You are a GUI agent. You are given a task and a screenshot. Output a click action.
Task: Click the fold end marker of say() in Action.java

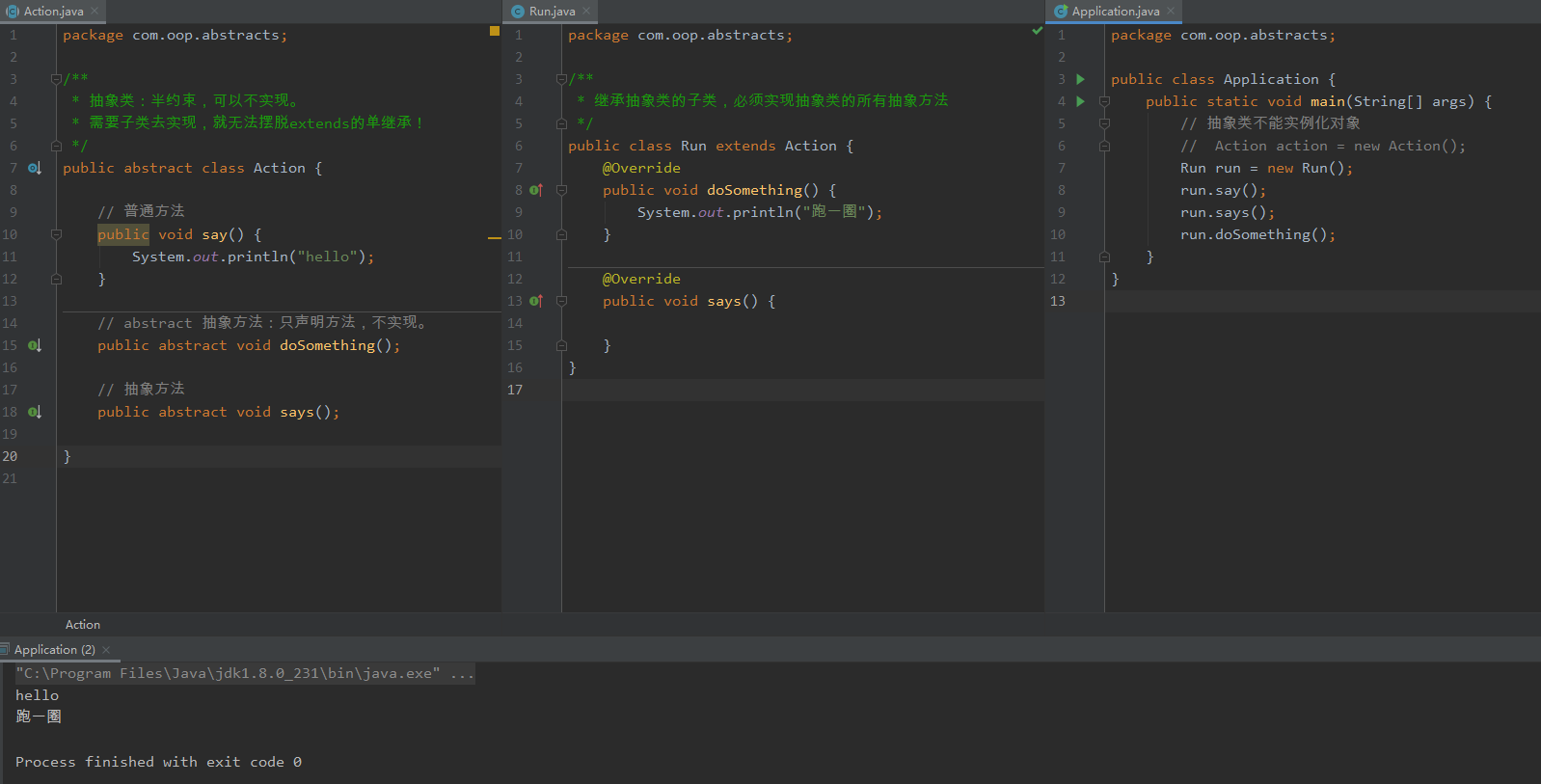pos(56,279)
